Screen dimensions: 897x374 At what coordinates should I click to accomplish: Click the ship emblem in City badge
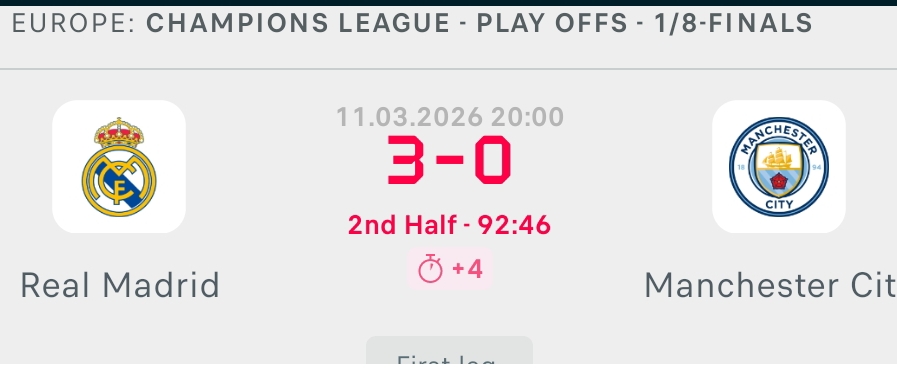779,157
